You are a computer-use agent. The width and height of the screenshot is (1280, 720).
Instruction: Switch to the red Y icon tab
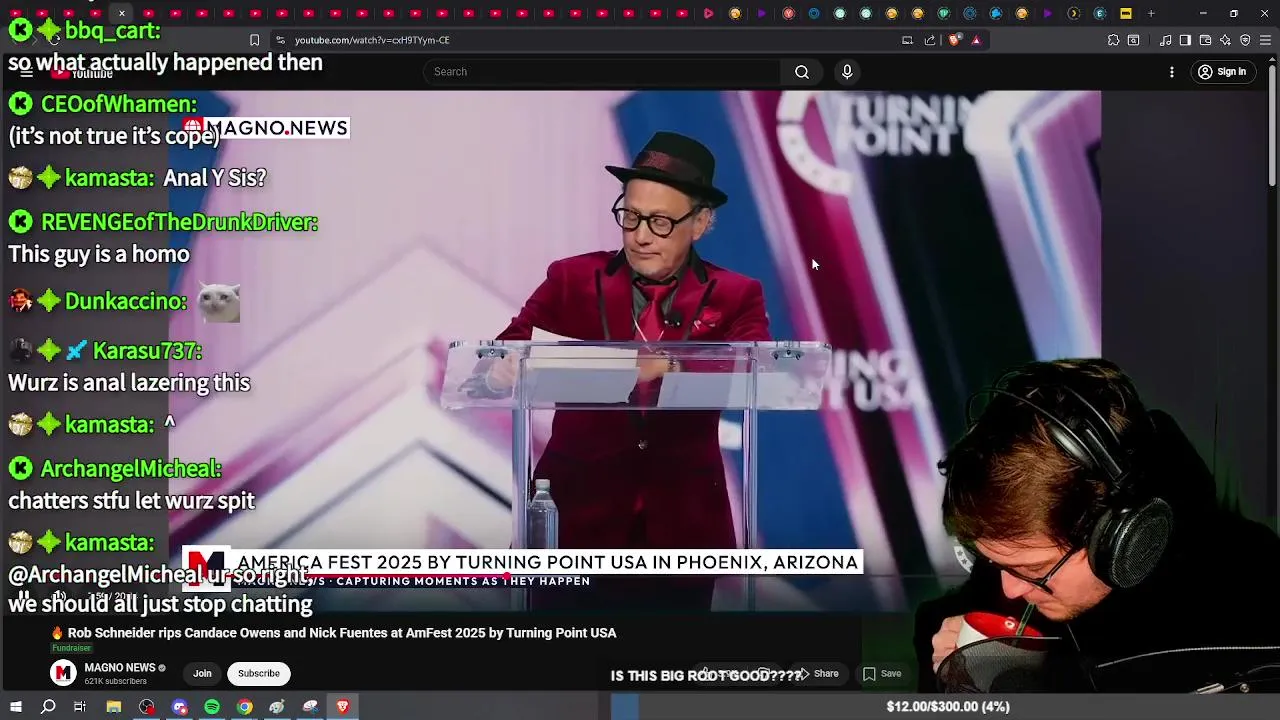point(788,13)
